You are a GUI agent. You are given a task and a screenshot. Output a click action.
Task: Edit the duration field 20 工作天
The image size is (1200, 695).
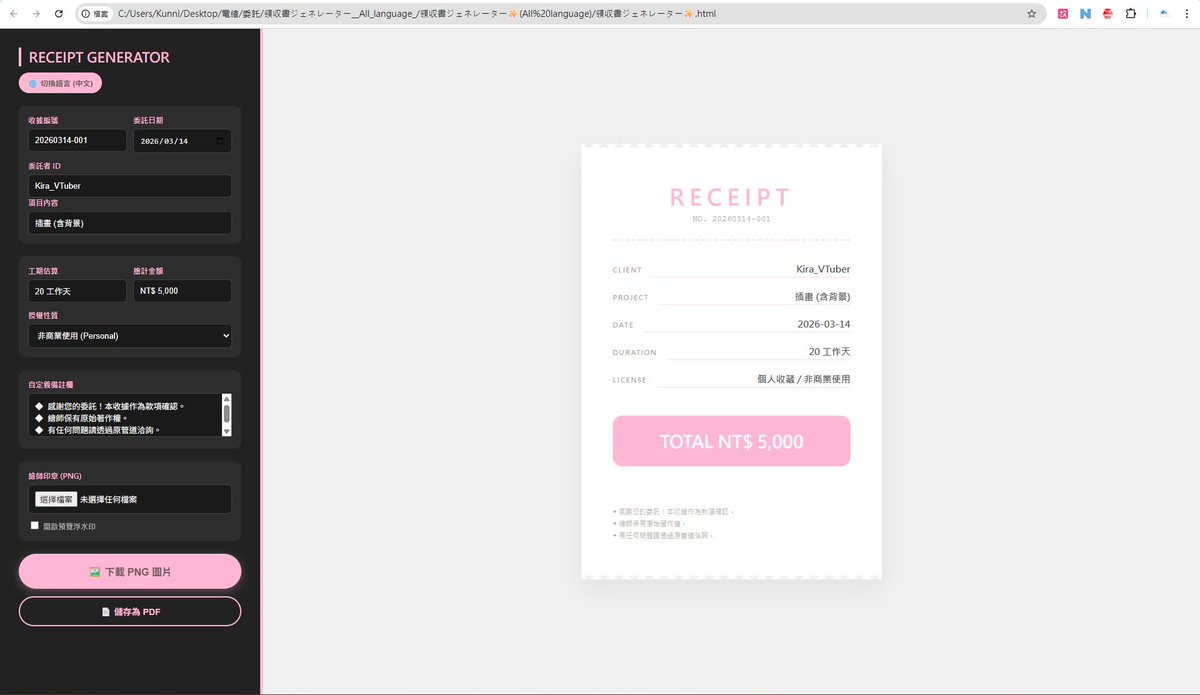[x=78, y=291]
